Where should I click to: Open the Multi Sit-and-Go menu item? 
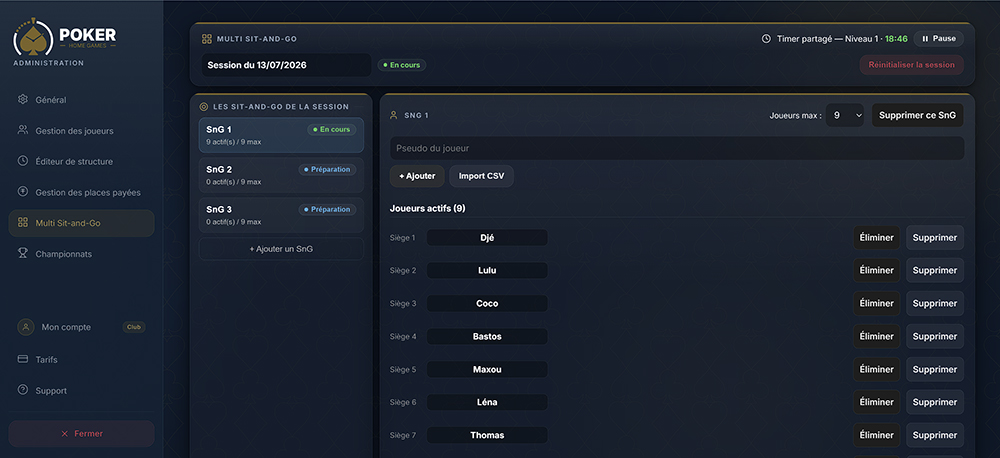click(82, 223)
